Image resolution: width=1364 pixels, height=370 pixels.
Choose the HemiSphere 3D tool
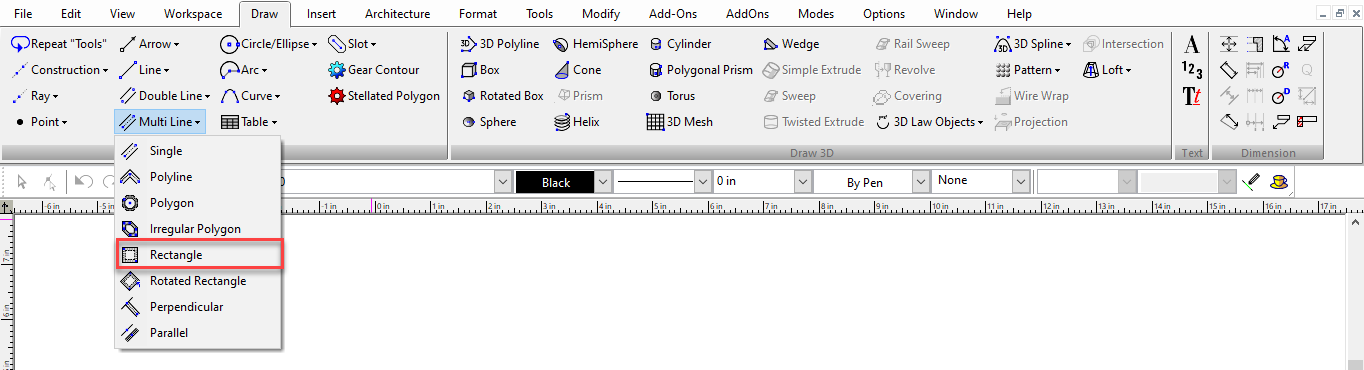(595, 44)
